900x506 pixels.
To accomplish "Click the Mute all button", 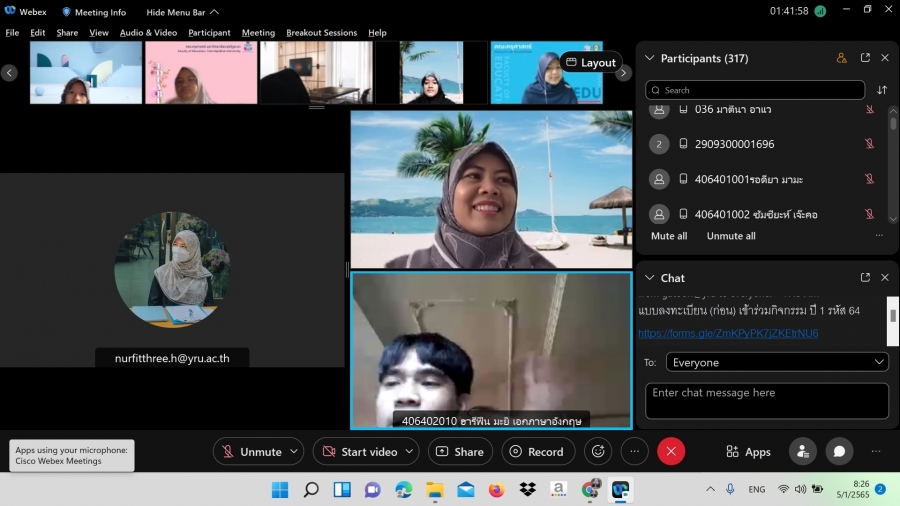I will point(669,236).
